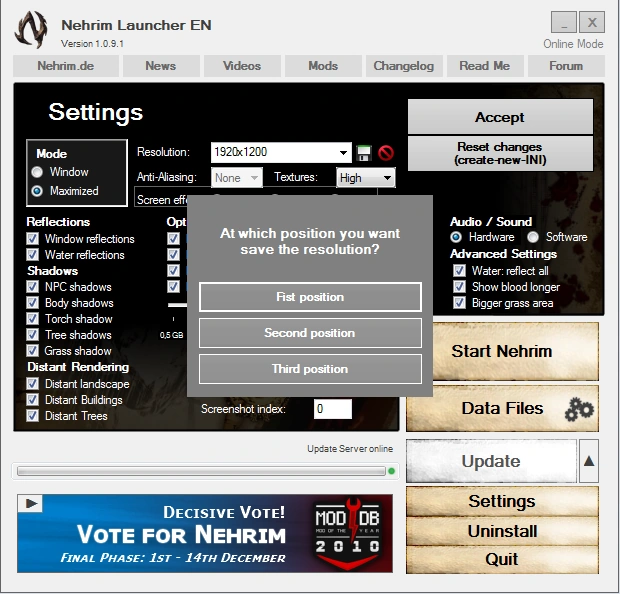
Task: Open the Changelog tab
Action: [404, 66]
